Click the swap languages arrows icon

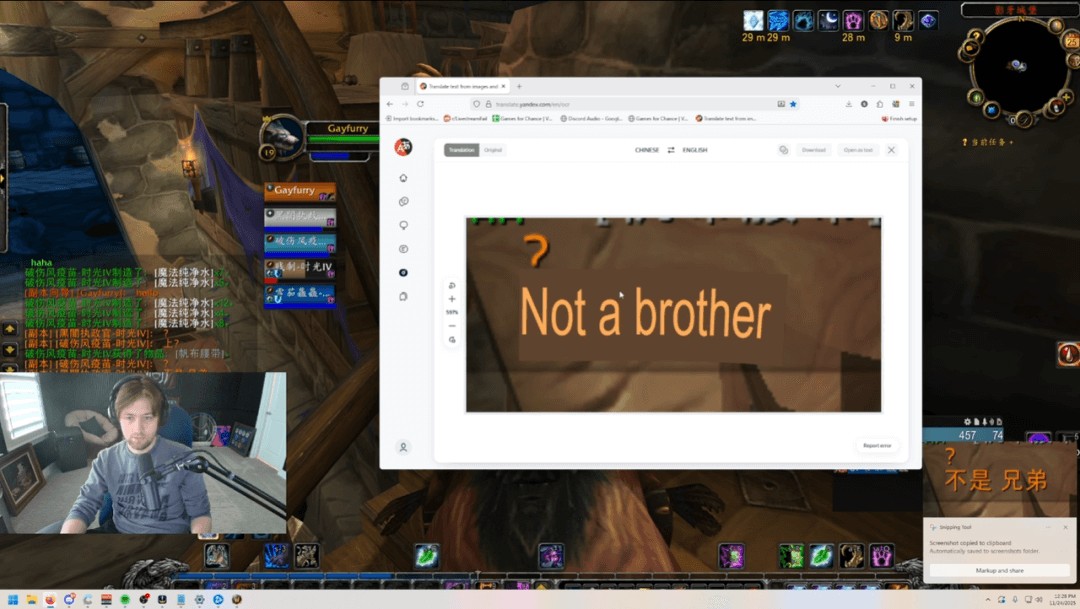click(x=671, y=150)
